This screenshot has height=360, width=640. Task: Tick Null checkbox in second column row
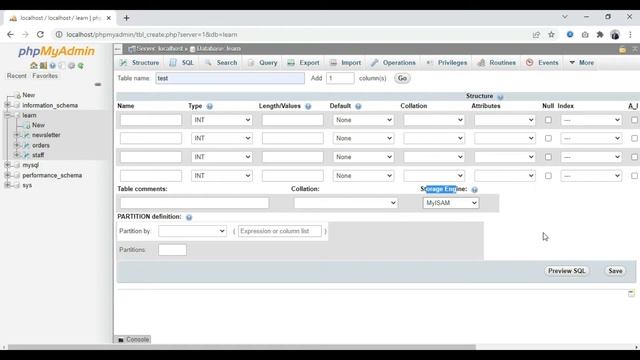[x=548, y=138]
